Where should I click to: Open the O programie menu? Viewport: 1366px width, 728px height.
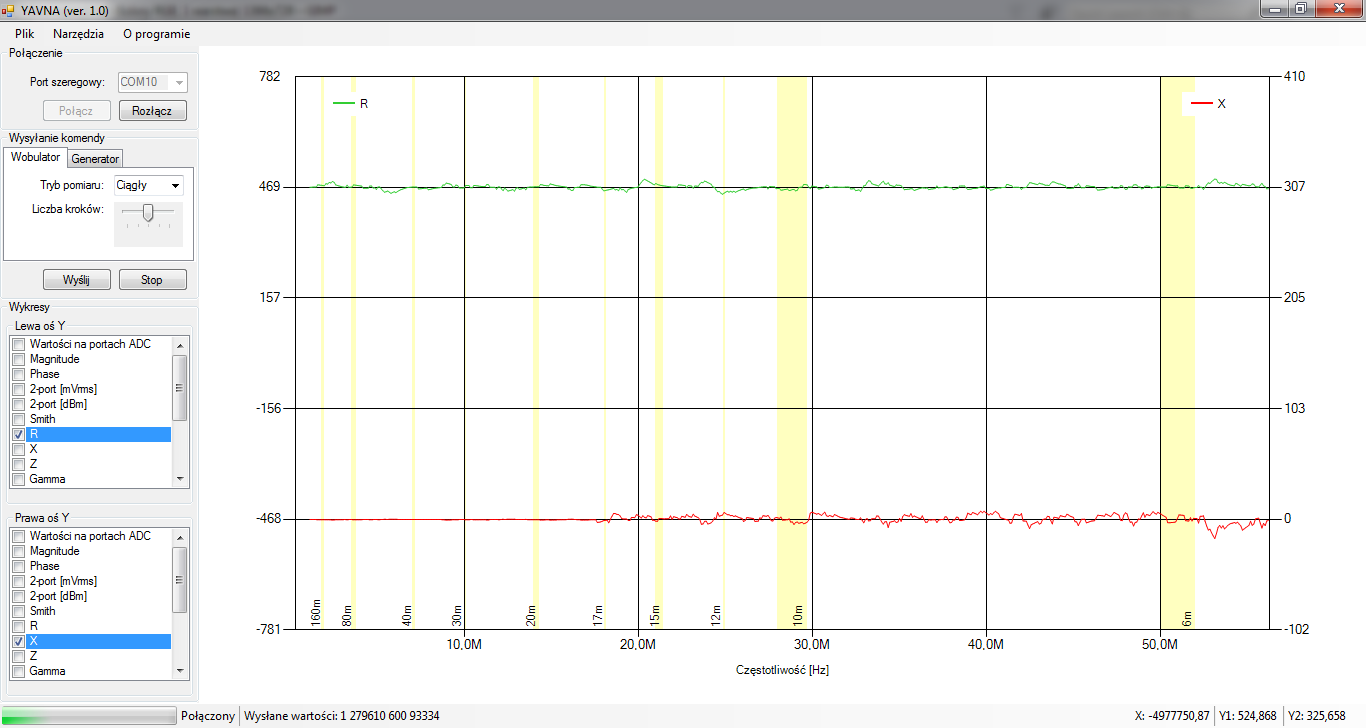(x=156, y=33)
